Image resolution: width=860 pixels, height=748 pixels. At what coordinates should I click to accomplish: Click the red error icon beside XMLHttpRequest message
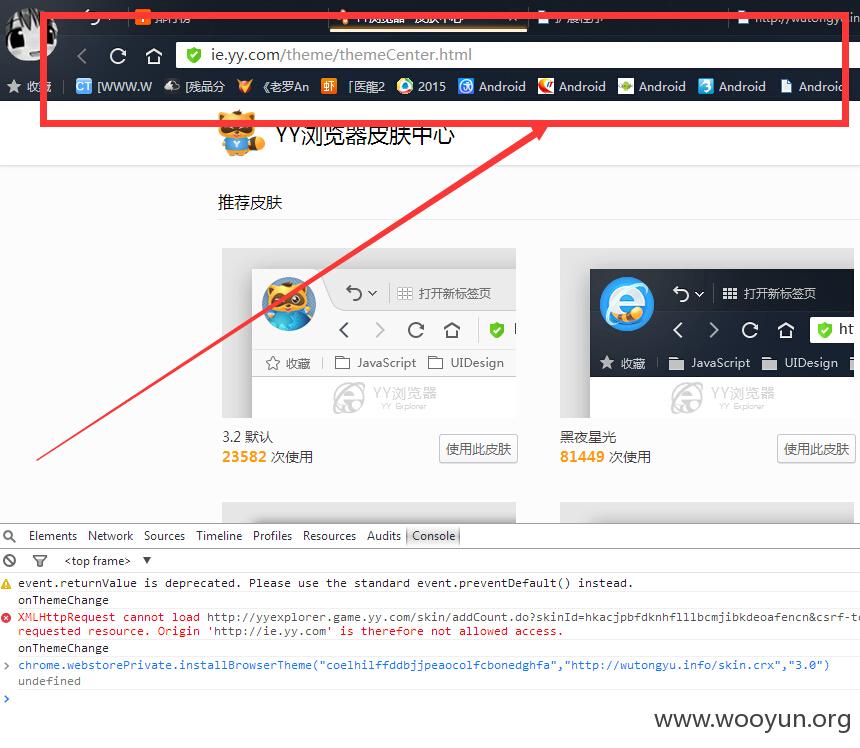pyautogui.click(x=6, y=618)
